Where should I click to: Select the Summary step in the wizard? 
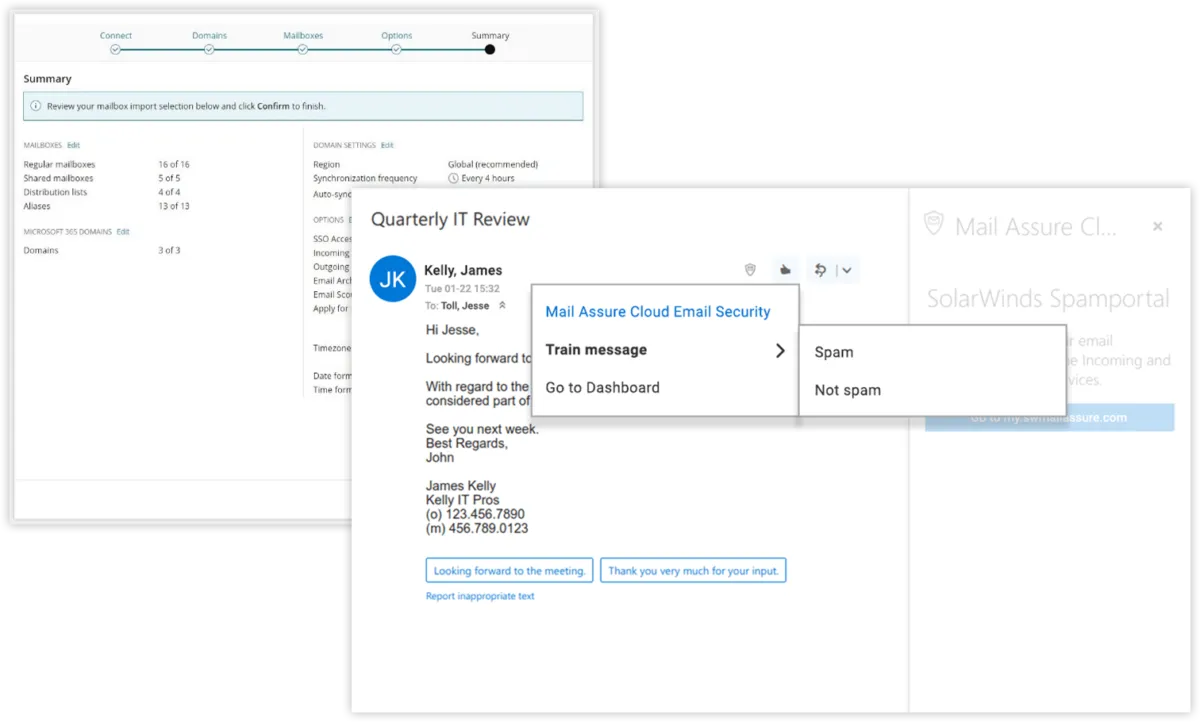(490, 36)
